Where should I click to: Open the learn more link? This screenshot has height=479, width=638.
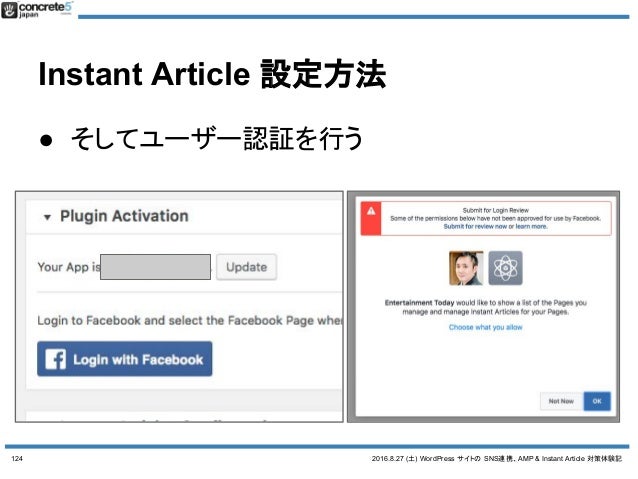pyautogui.click(x=531, y=226)
